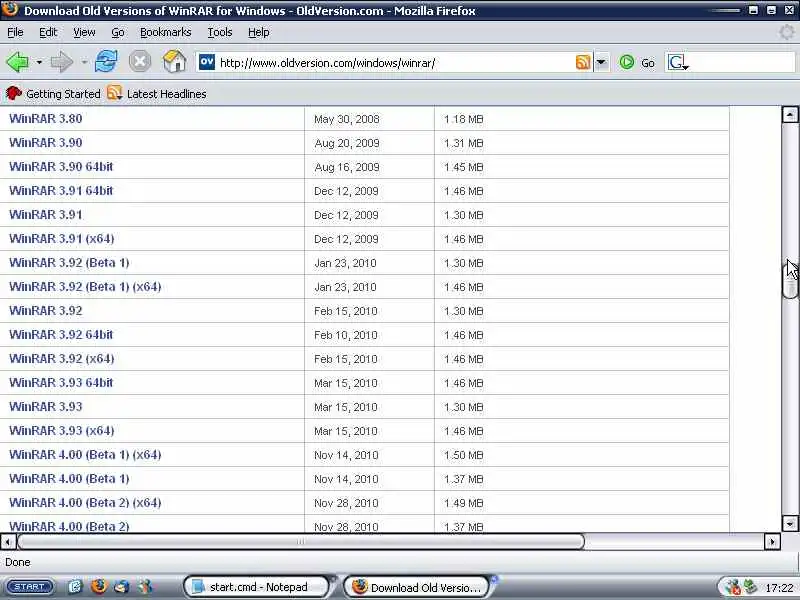Open the WinRAR 4.00 (Beta 2) (x64) link
This screenshot has height=600, width=800.
pos(85,502)
